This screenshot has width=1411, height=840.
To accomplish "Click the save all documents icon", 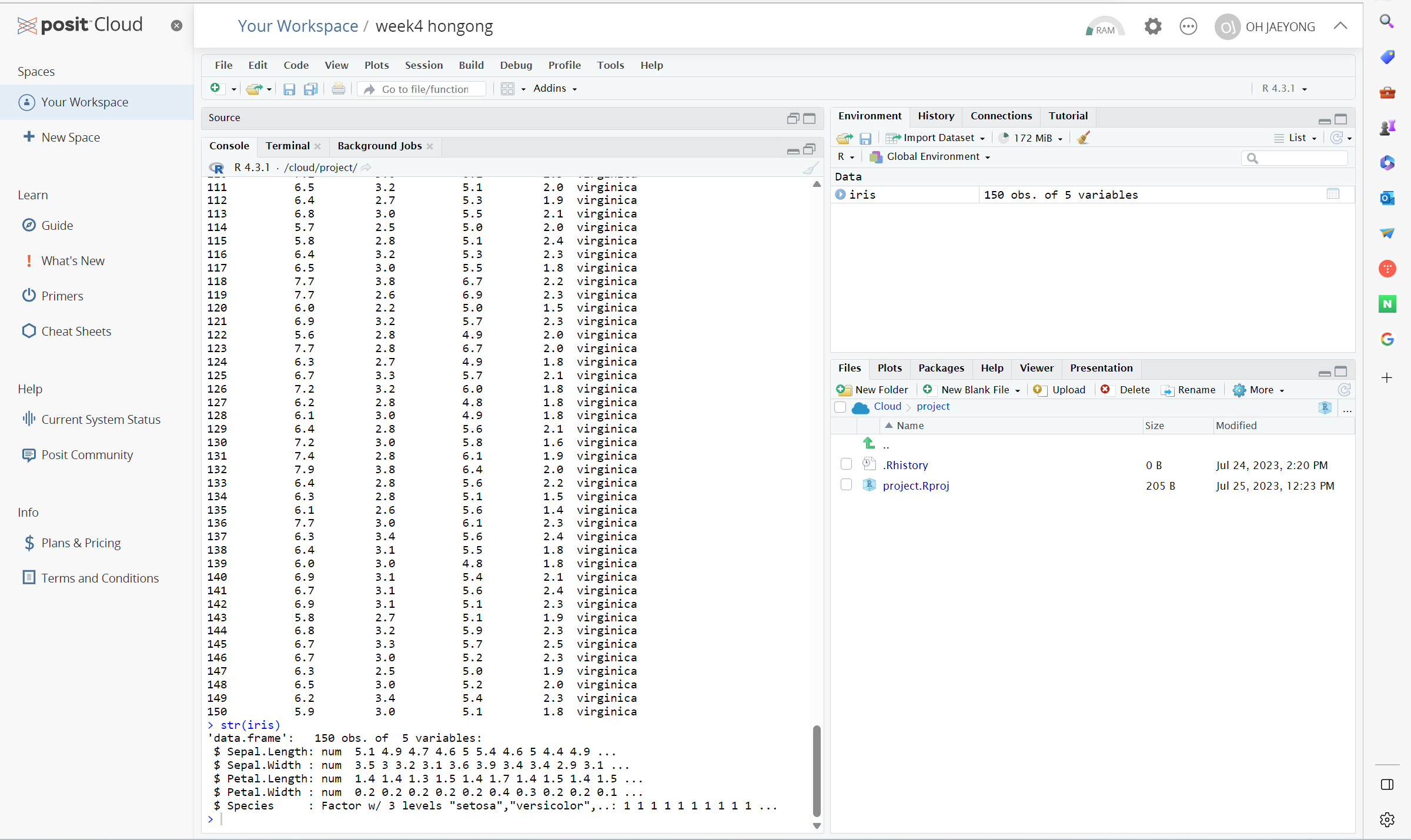I will 310,89.
